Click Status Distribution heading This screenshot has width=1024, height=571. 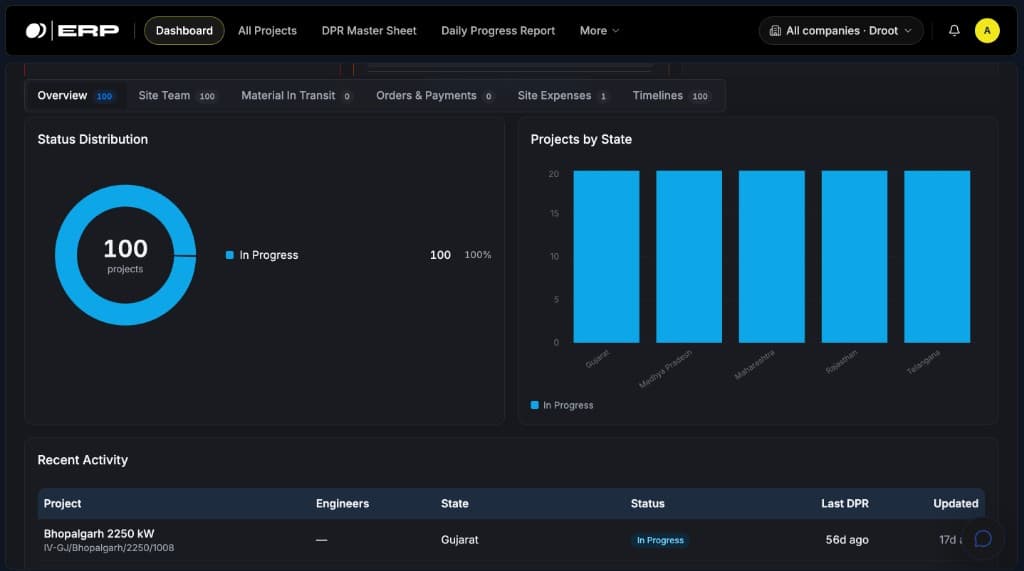[93, 139]
